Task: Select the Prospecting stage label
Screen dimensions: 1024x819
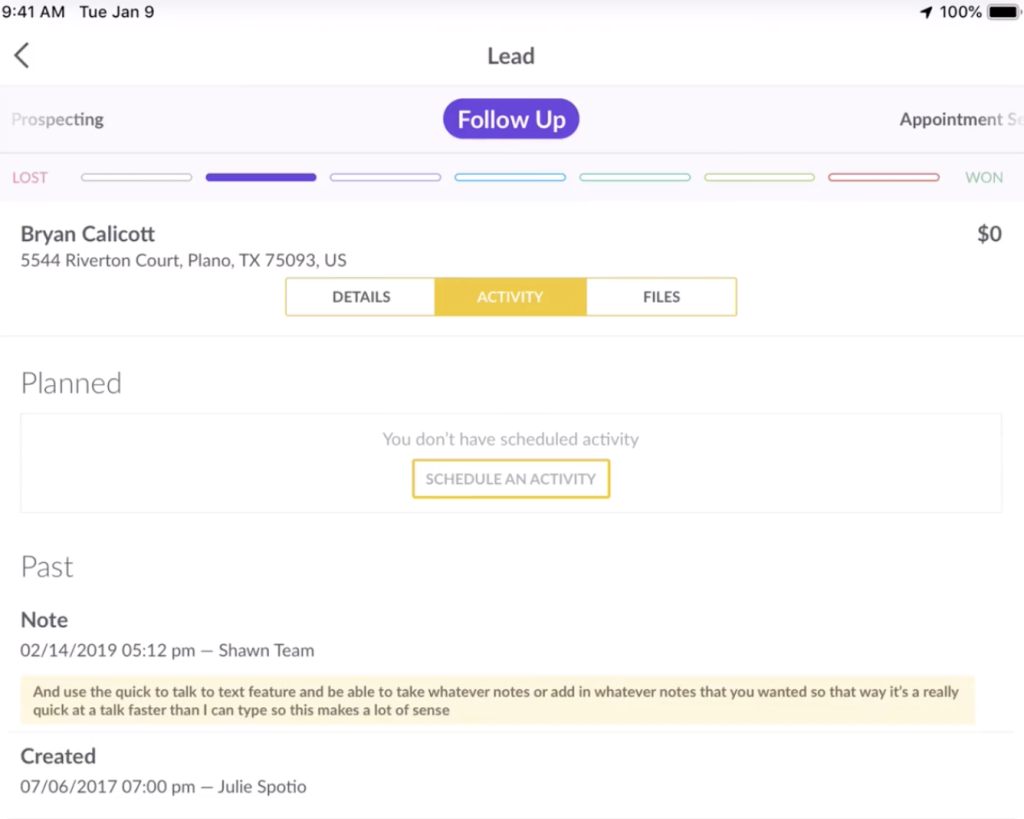Action: pos(58,120)
